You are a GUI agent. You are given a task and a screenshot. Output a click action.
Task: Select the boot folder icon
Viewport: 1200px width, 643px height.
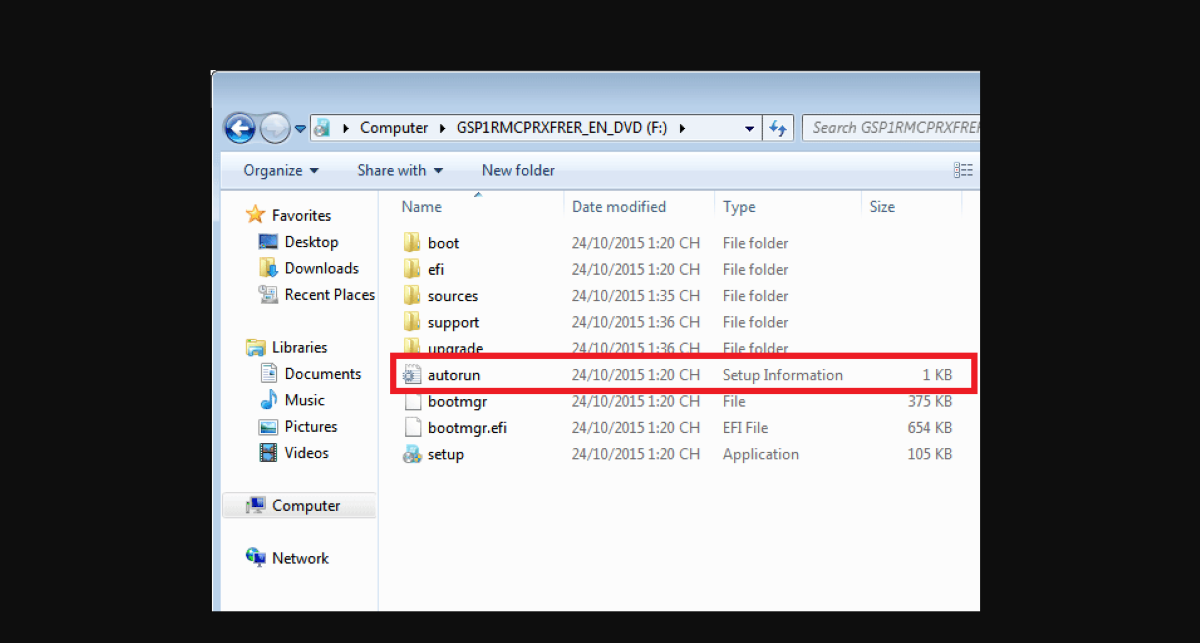coord(412,243)
